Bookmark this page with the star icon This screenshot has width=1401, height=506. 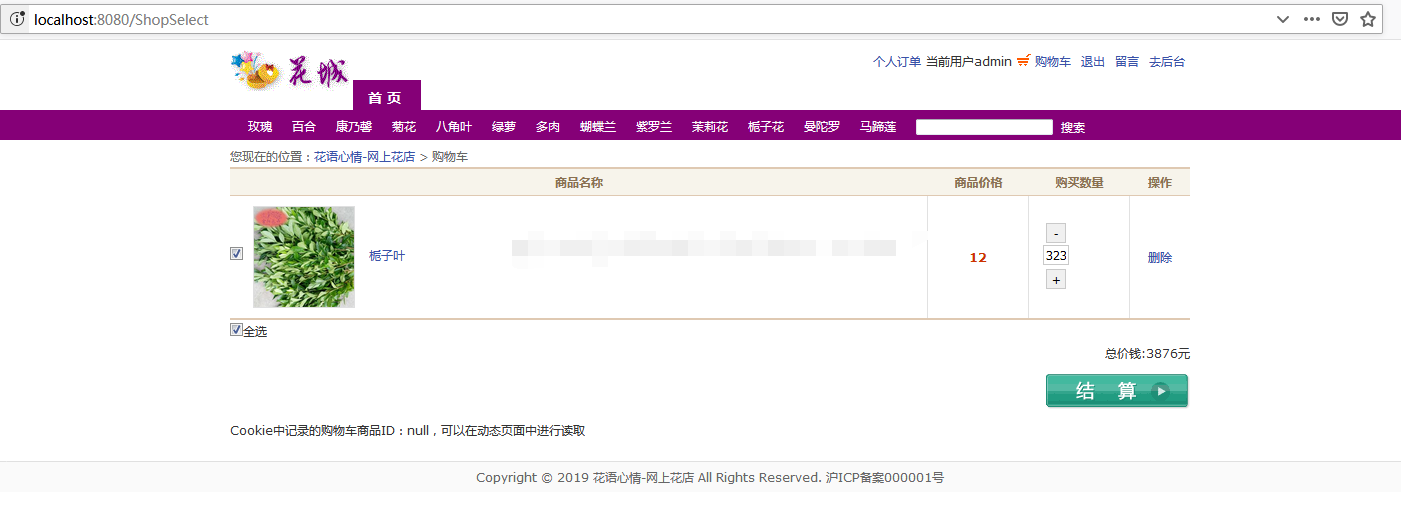1368,19
